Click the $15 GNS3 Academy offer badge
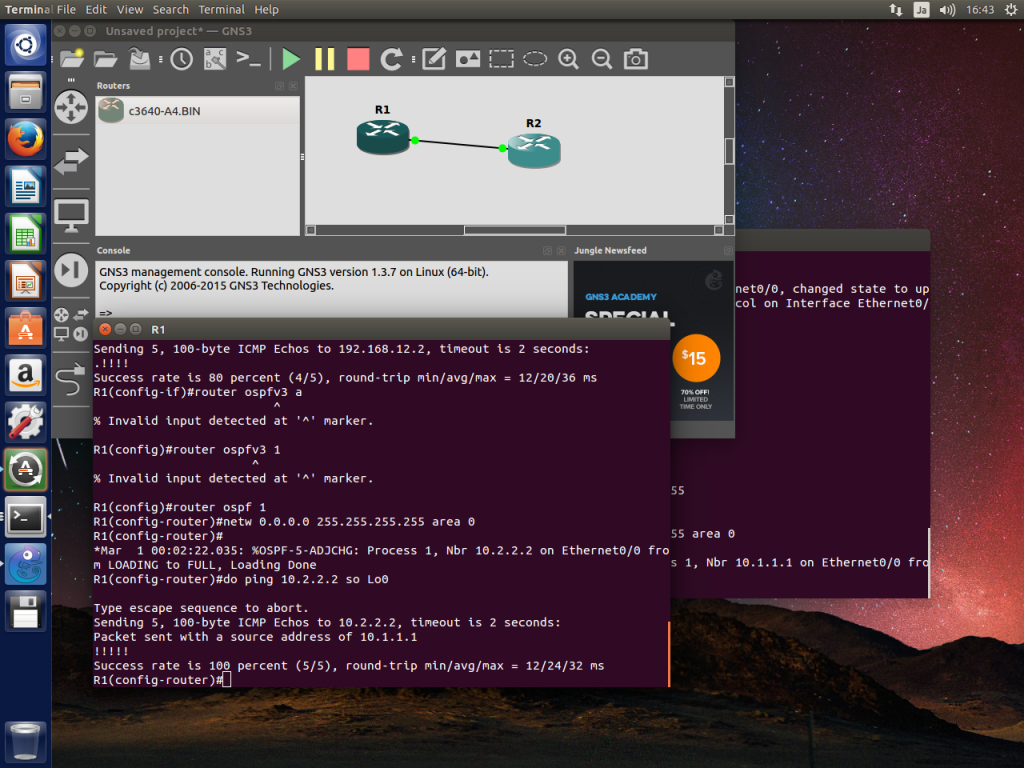Screen dimensions: 1024x768 (696, 358)
